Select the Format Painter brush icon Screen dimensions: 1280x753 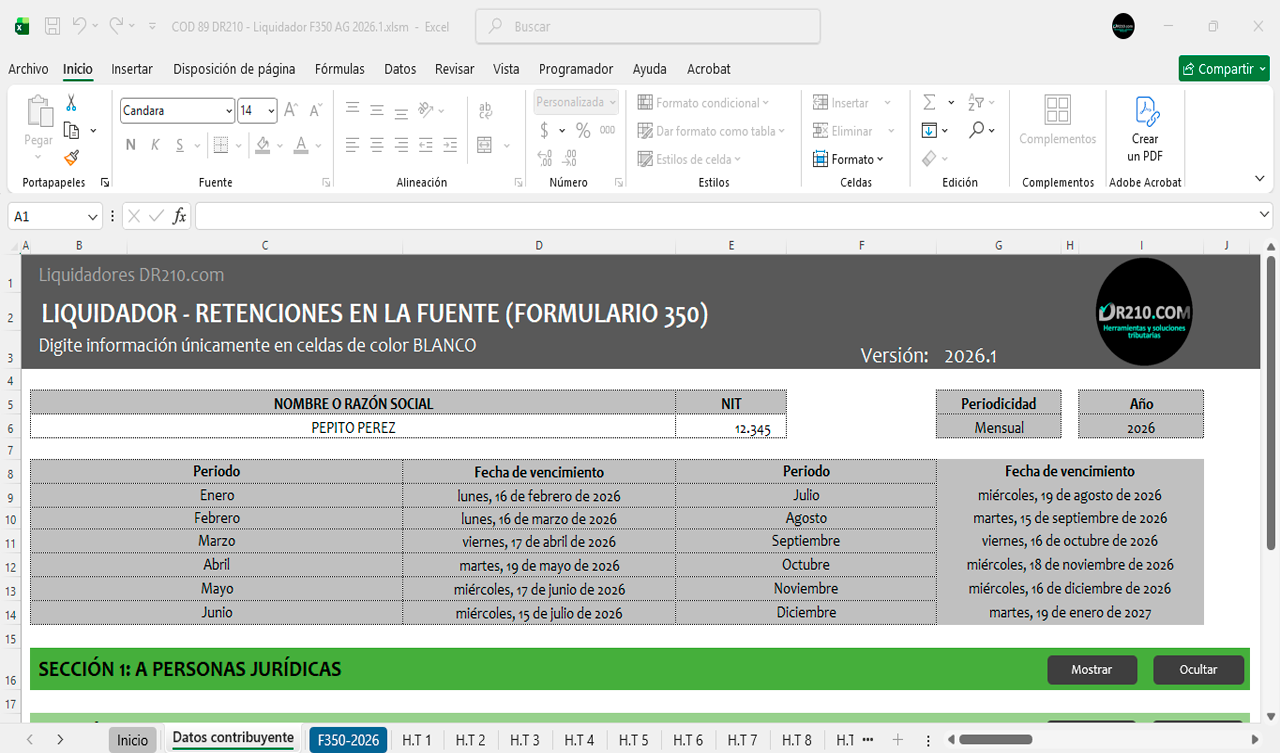71,157
